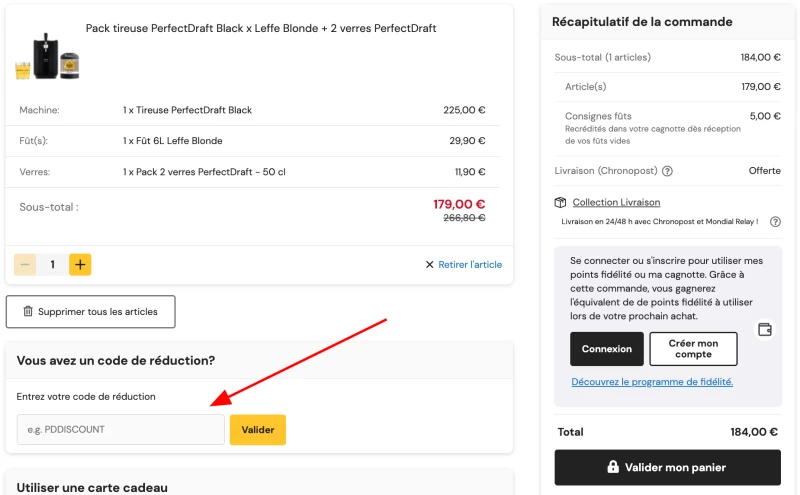Click the lock icon on Valider mon panier
The width and height of the screenshot is (800, 495).
coord(613,467)
